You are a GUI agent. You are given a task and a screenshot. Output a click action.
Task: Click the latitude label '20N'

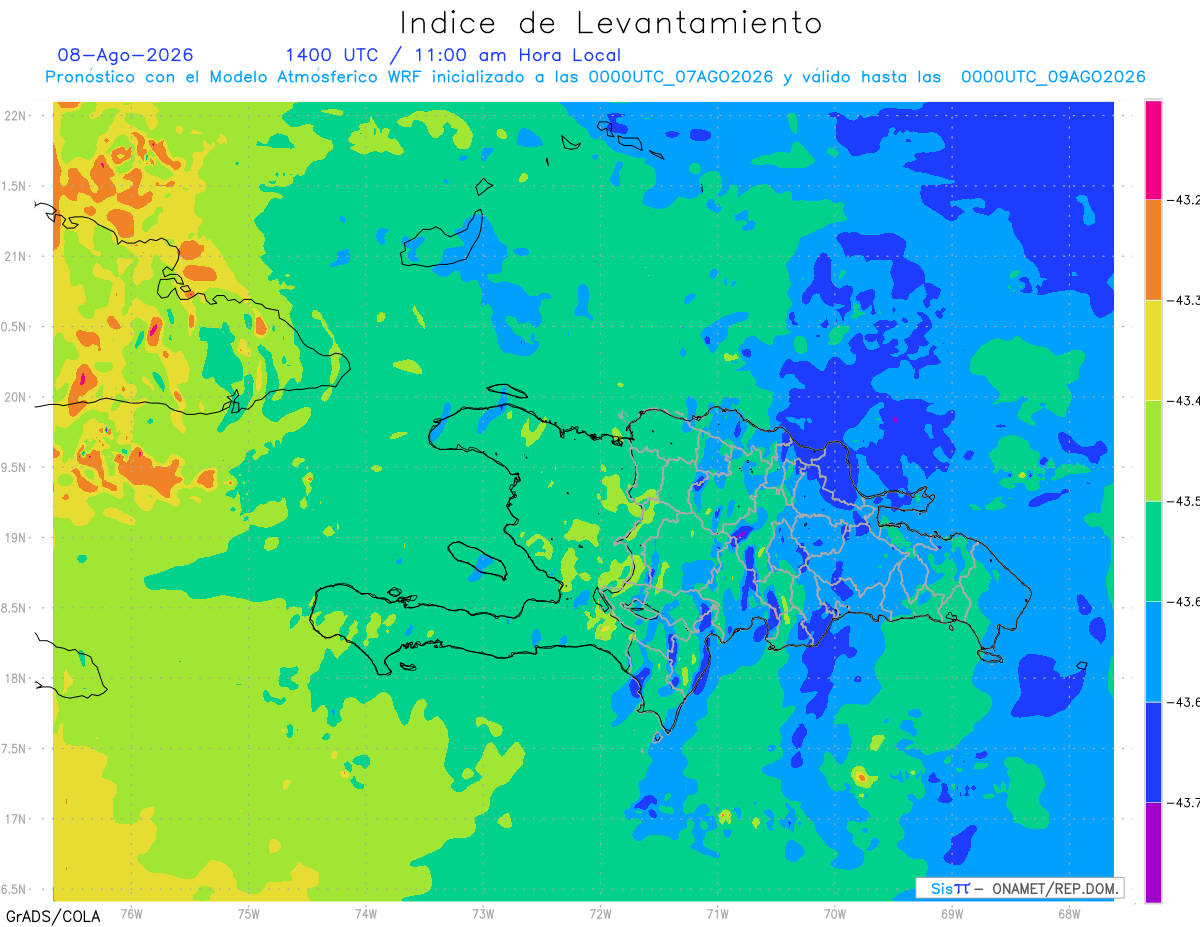(x=16, y=397)
